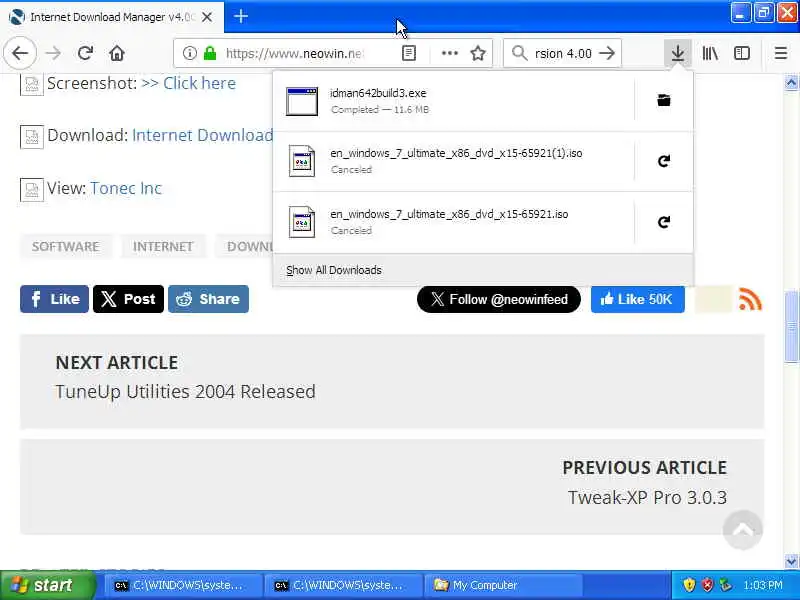Open the orange RSS feed icon
800x600 pixels.
coord(750,299)
